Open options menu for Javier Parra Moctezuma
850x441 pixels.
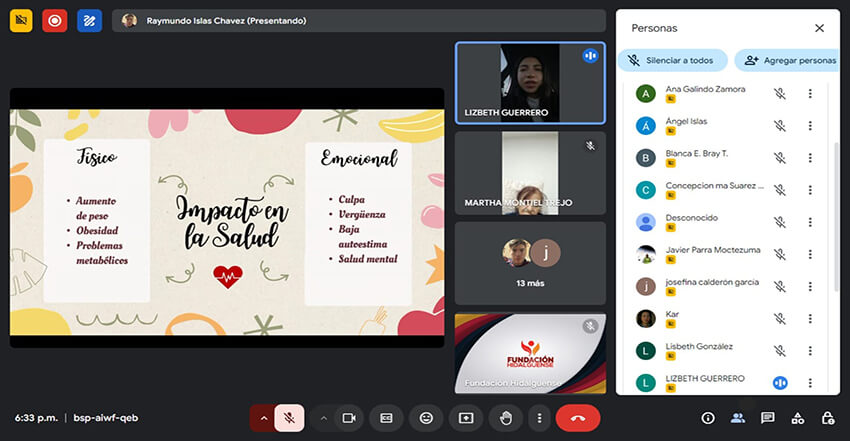810,255
